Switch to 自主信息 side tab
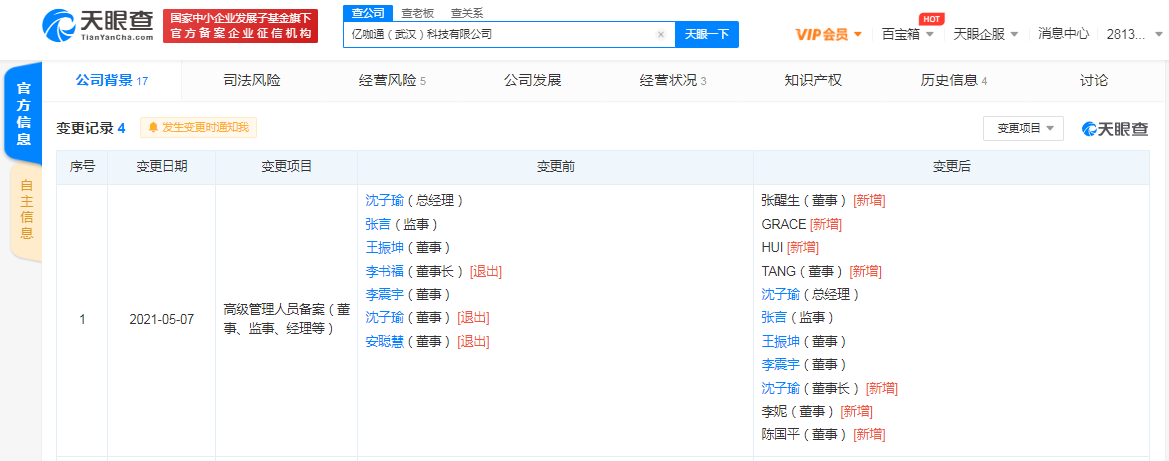Image resolution: width=1169 pixels, height=461 pixels. point(26,210)
